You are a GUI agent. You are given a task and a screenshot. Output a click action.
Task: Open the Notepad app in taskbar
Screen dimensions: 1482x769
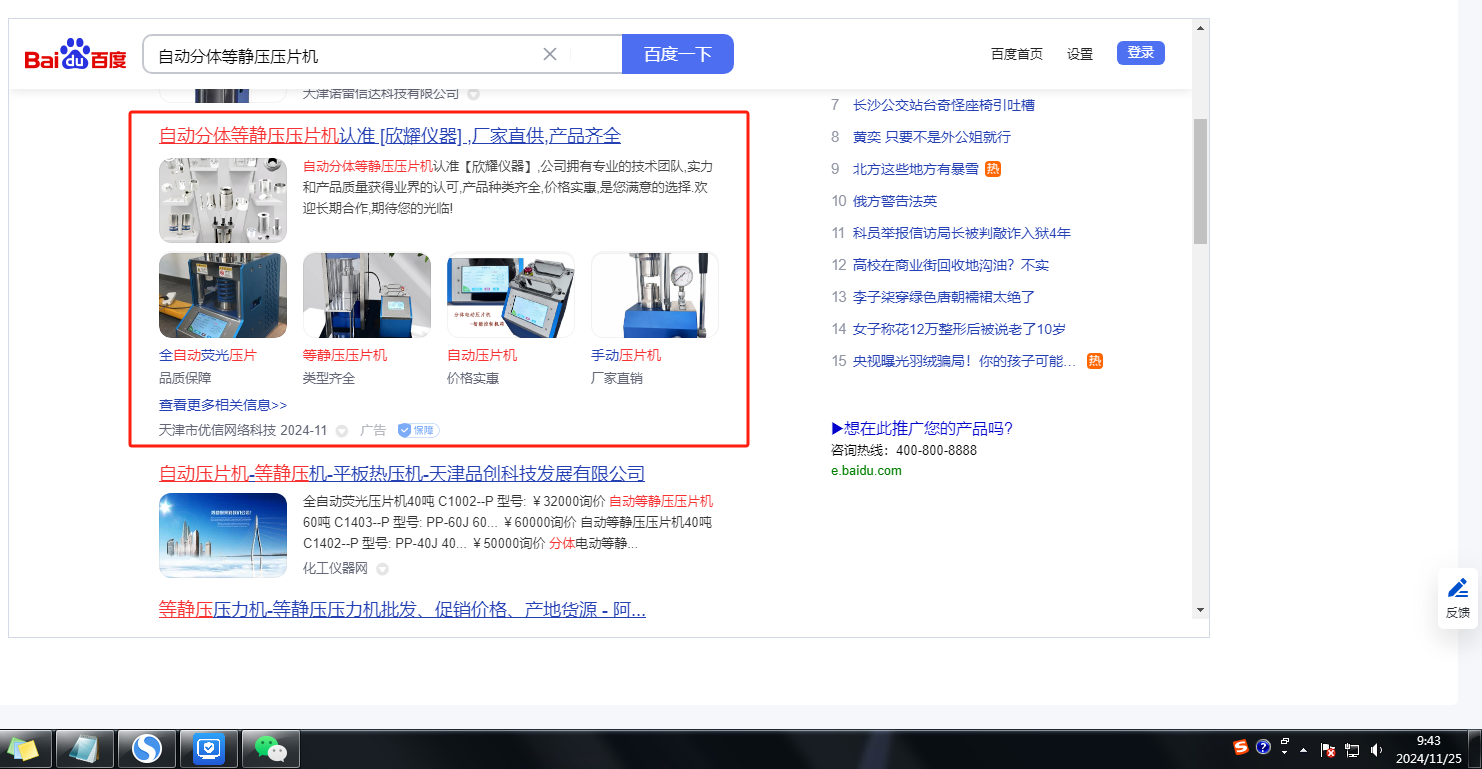85,748
